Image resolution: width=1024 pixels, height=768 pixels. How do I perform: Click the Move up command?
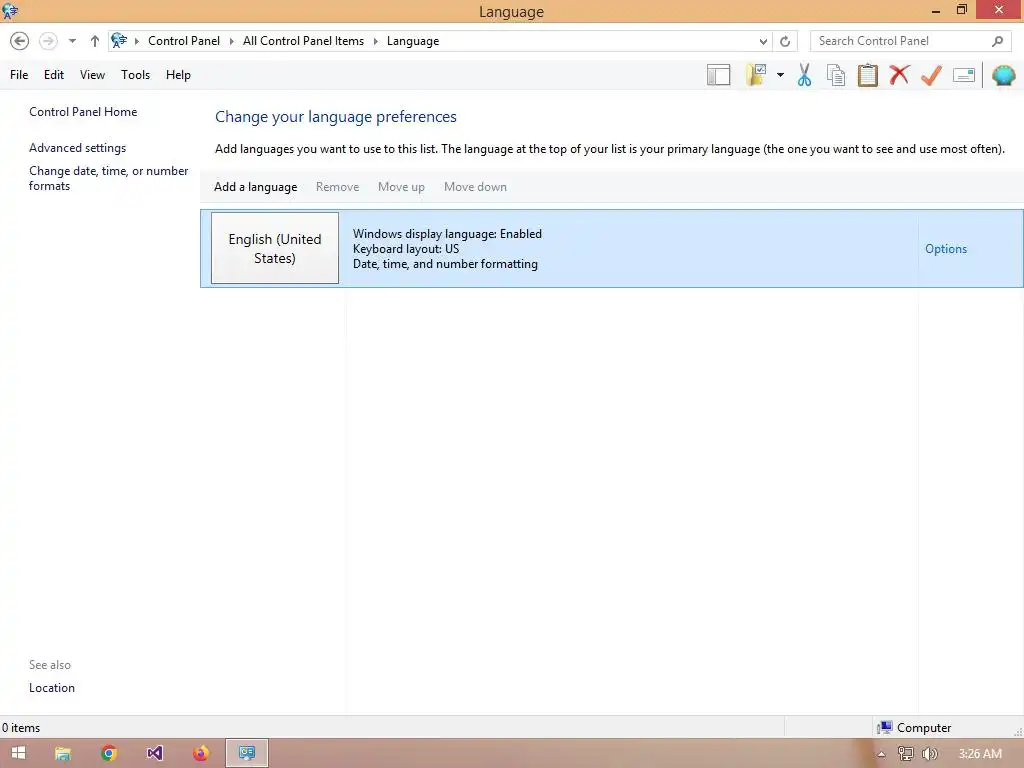pos(401,187)
